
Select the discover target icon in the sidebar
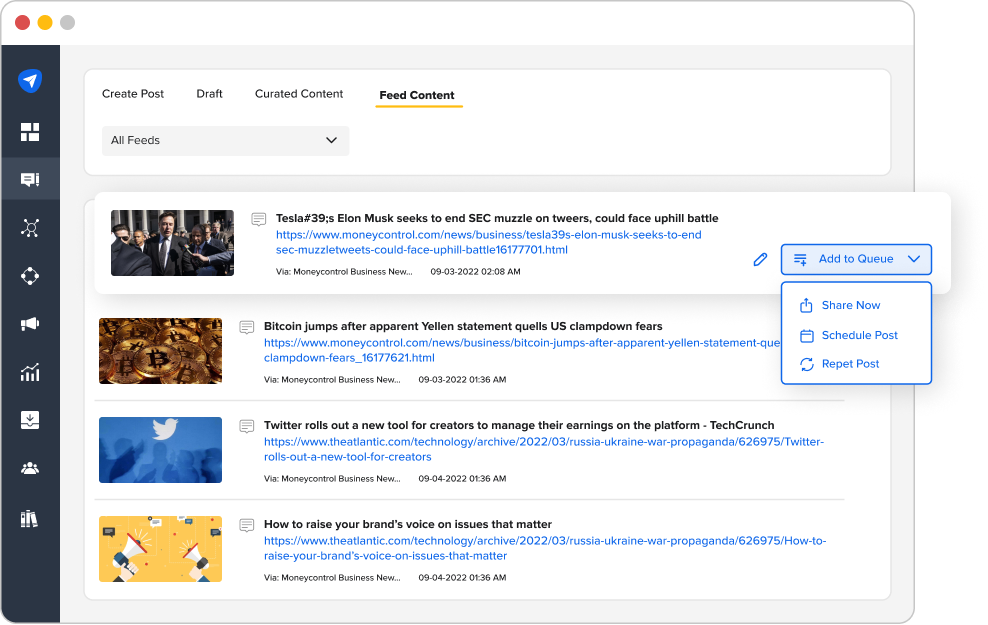click(x=30, y=276)
